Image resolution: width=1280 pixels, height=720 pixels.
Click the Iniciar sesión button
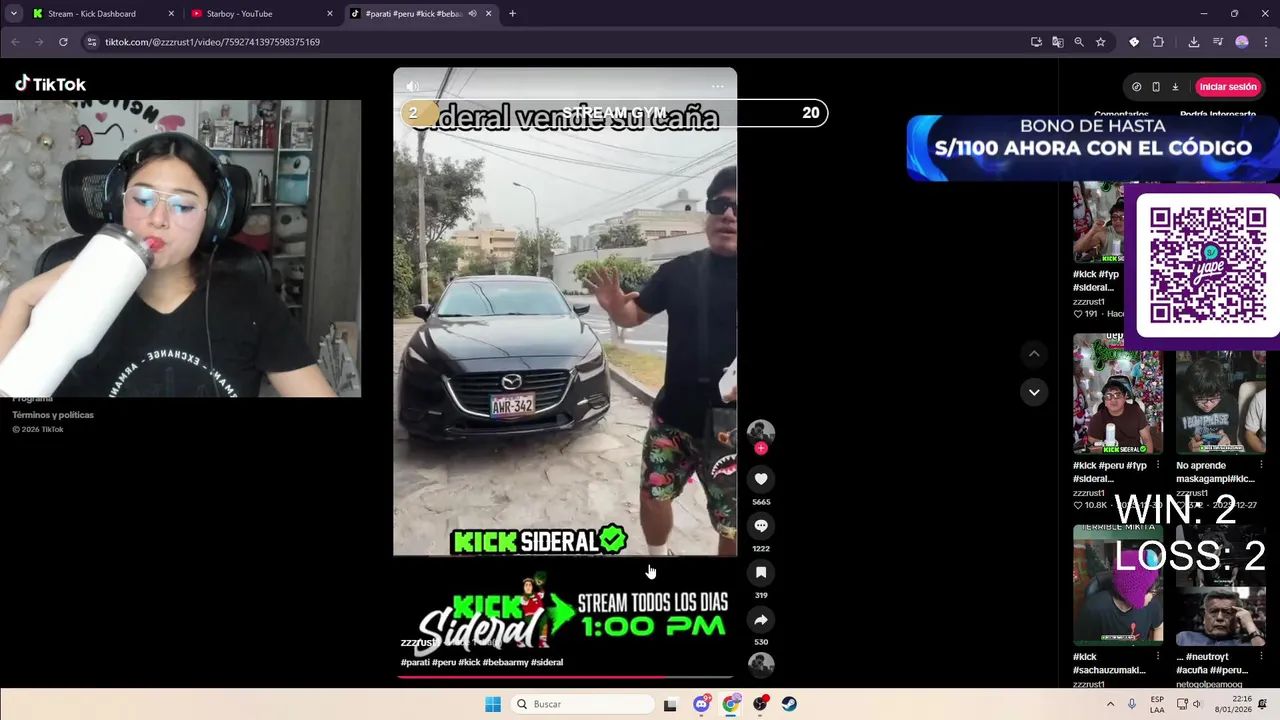[x=1228, y=87]
